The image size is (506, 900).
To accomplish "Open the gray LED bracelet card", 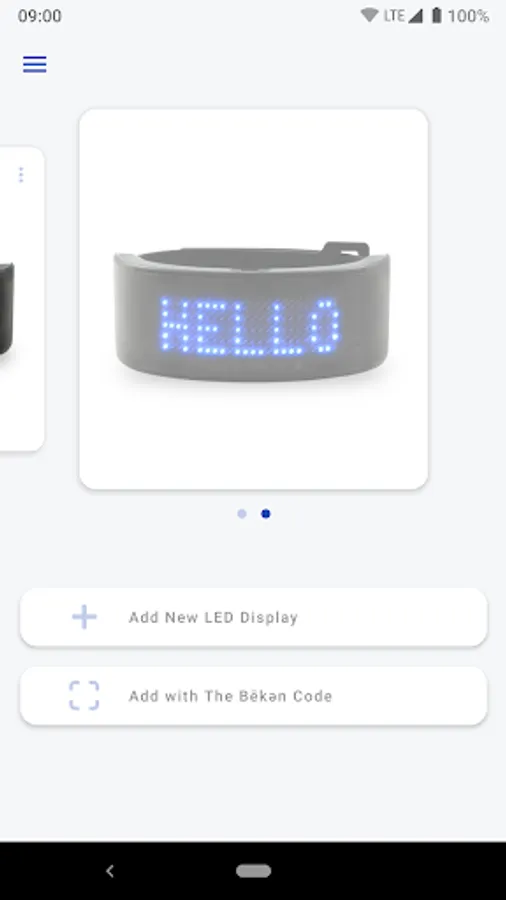I will [x=254, y=299].
